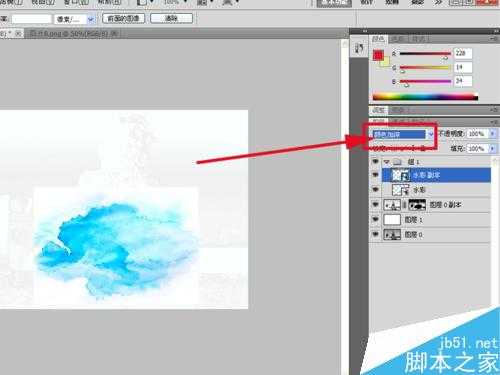Click the 图层 1 white thumbnail

click(x=392, y=220)
